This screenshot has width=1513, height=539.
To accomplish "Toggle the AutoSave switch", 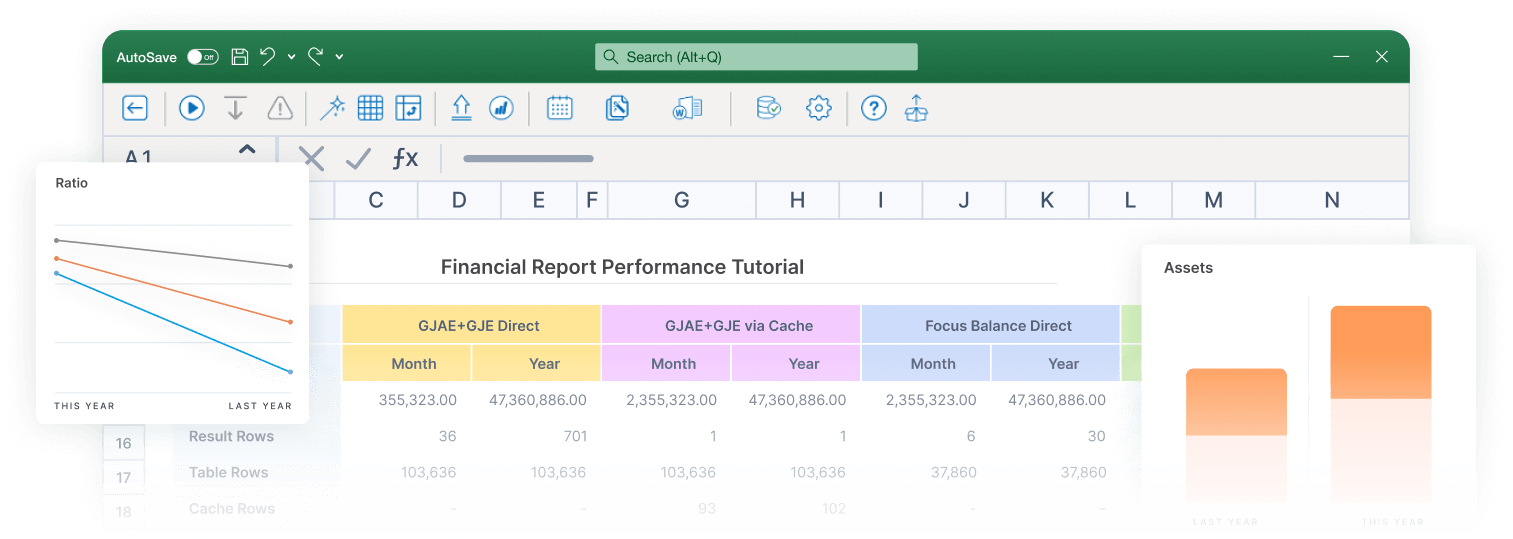I will 203,57.
